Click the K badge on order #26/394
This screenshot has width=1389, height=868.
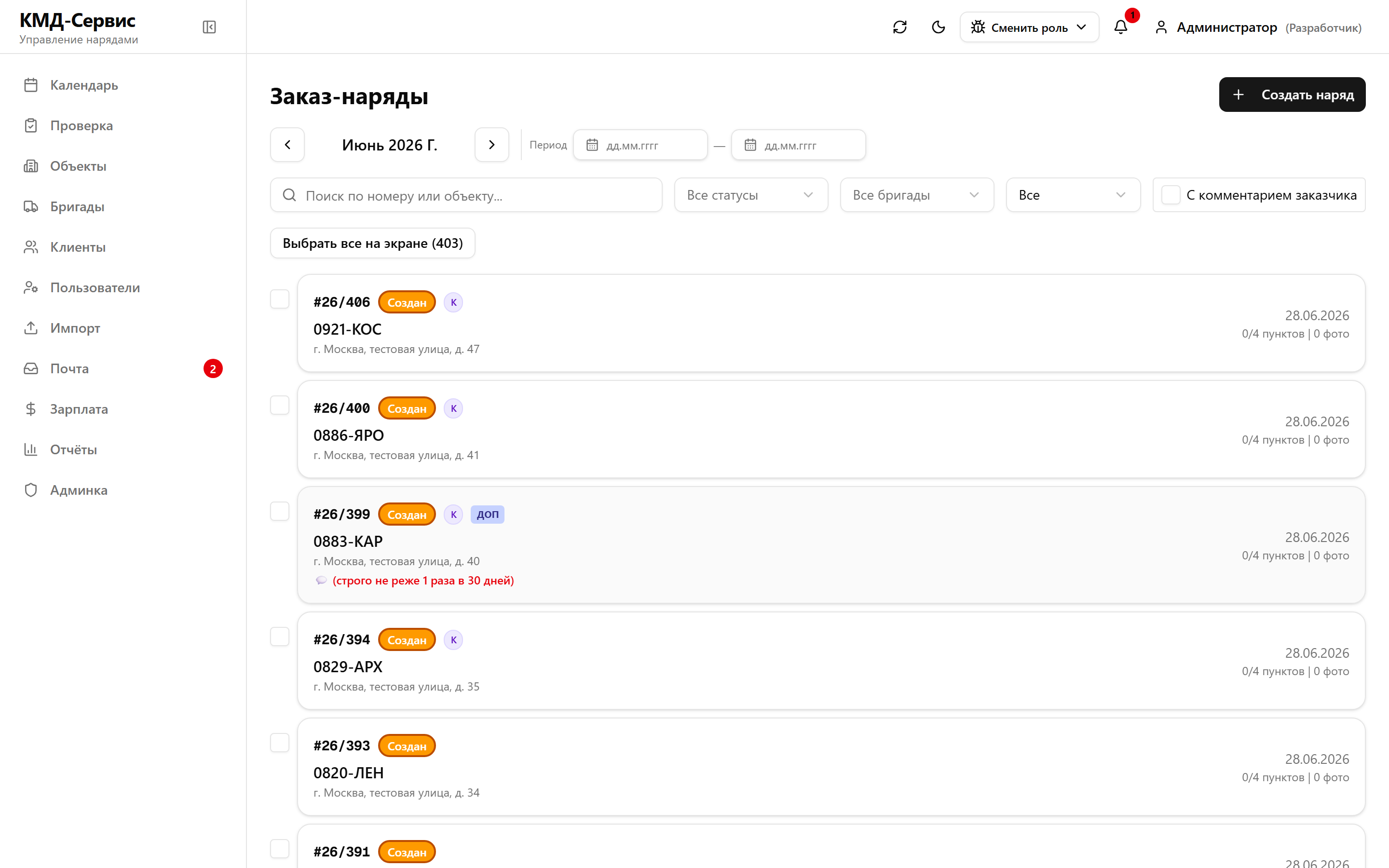(453, 639)
